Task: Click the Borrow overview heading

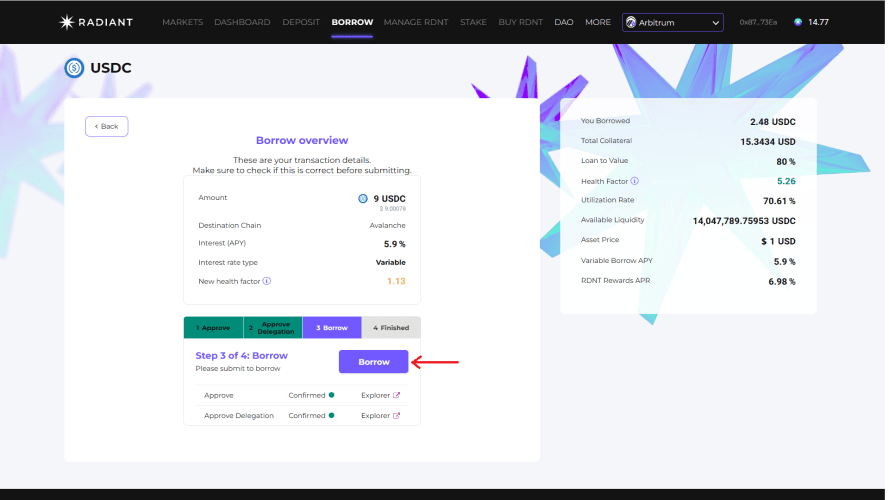Action: pos(302,141)
